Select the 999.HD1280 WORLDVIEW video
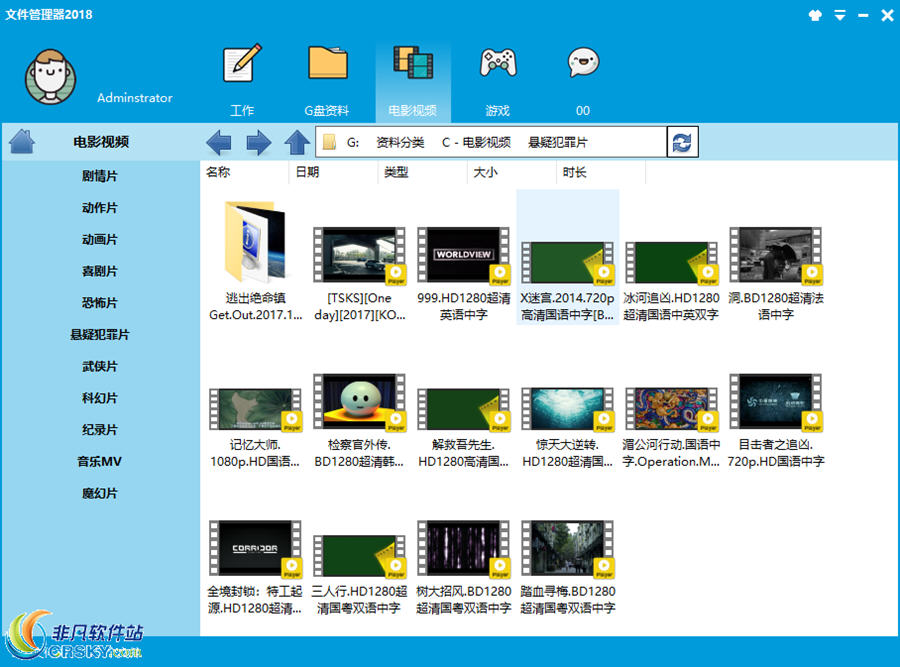900x667 pixels. point(464,274)
